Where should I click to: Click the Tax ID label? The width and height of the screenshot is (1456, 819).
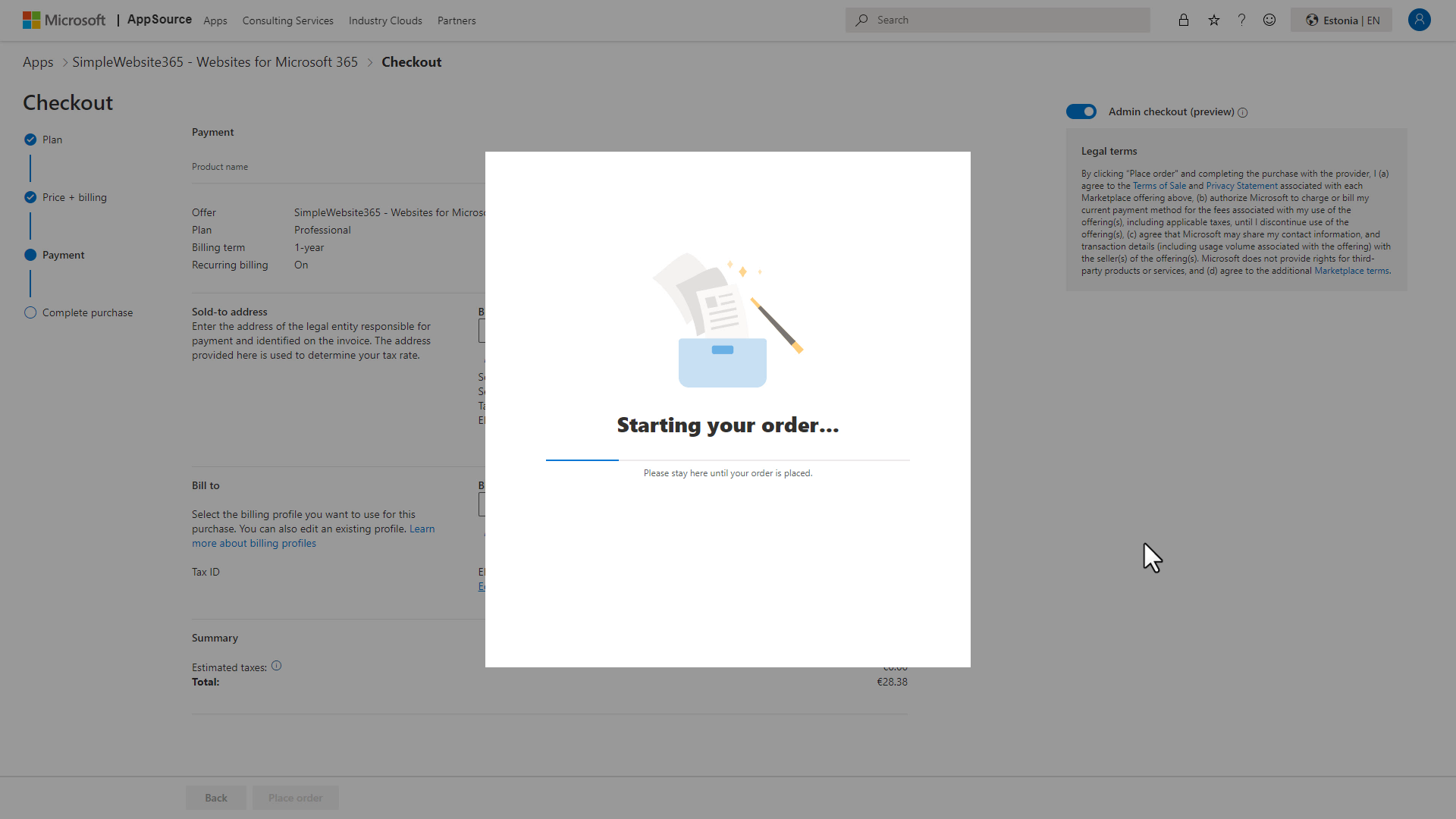(206, 572)
